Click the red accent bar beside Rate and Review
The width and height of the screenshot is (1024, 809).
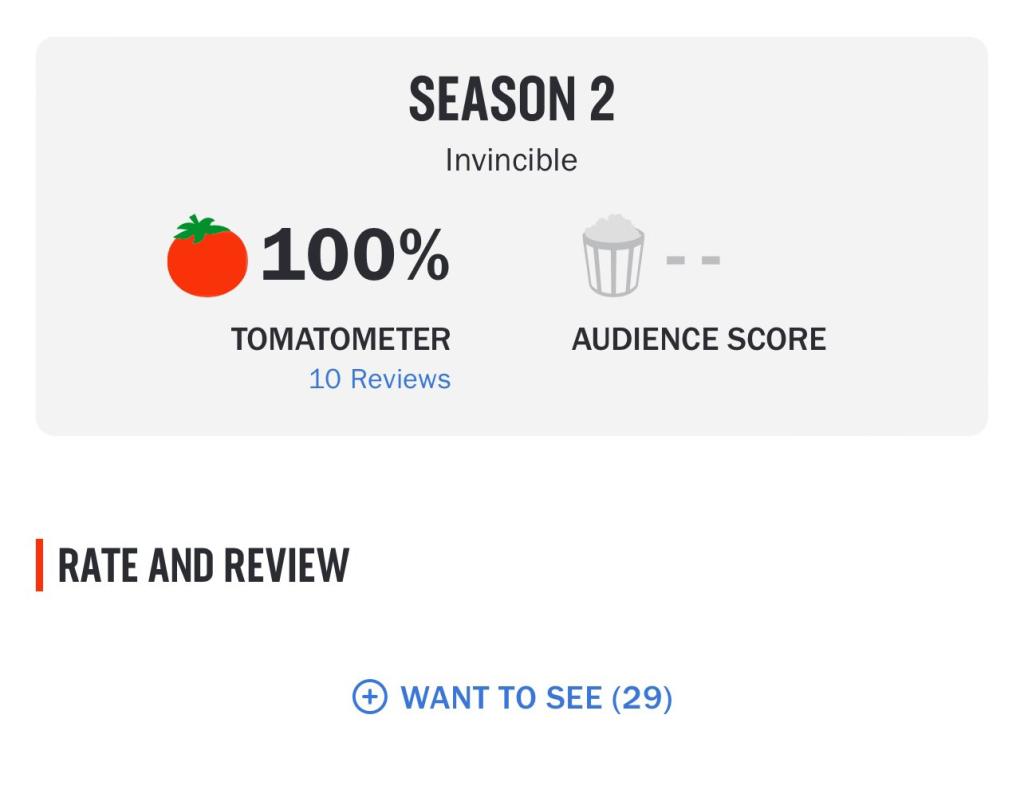pos(39,565)
